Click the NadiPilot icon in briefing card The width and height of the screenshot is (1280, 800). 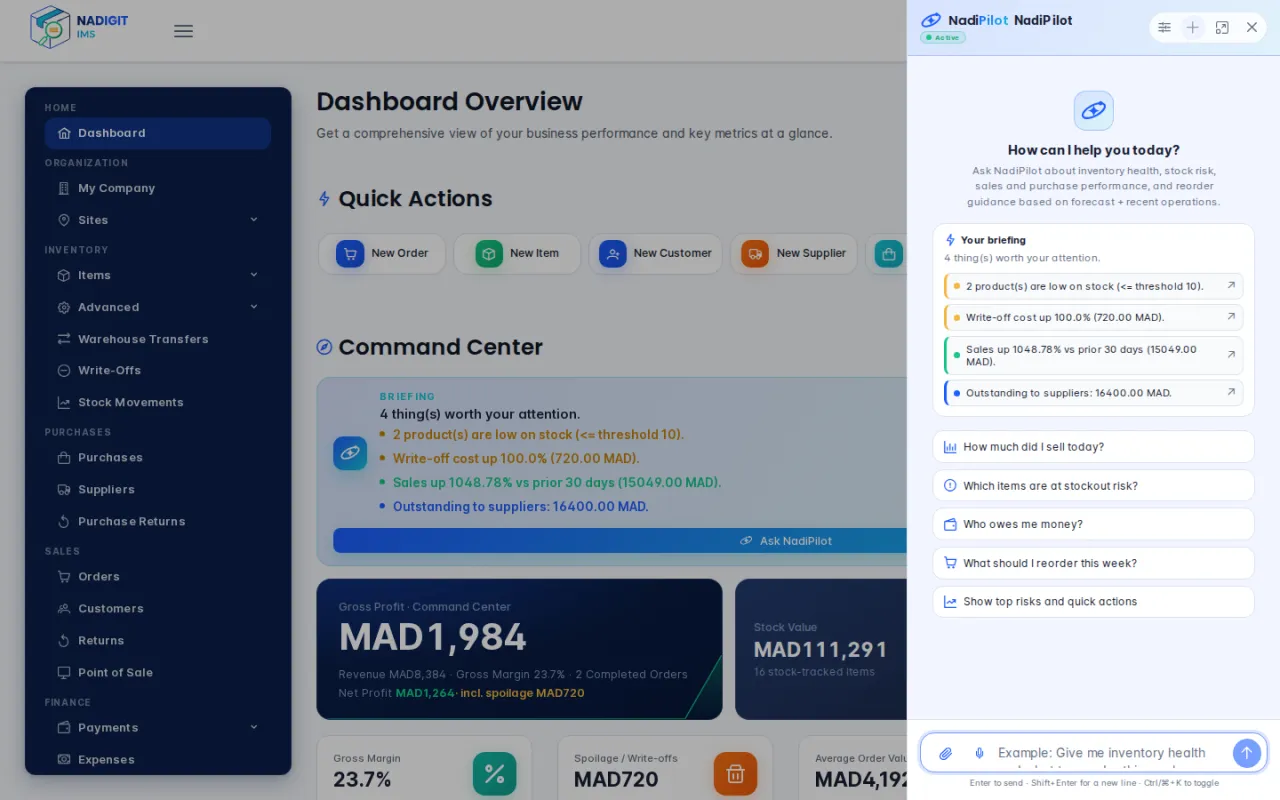tap(350, 453)
